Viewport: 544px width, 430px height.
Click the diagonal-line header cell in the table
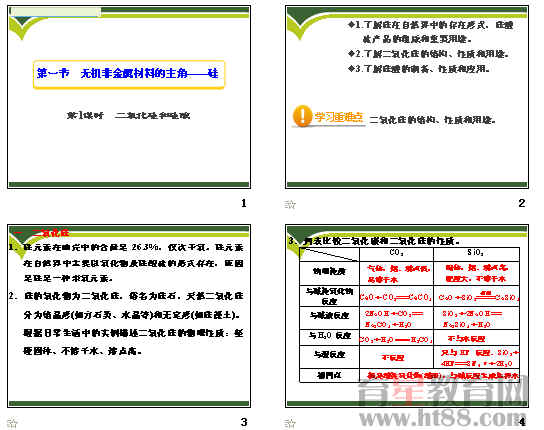tap(329, 254)
